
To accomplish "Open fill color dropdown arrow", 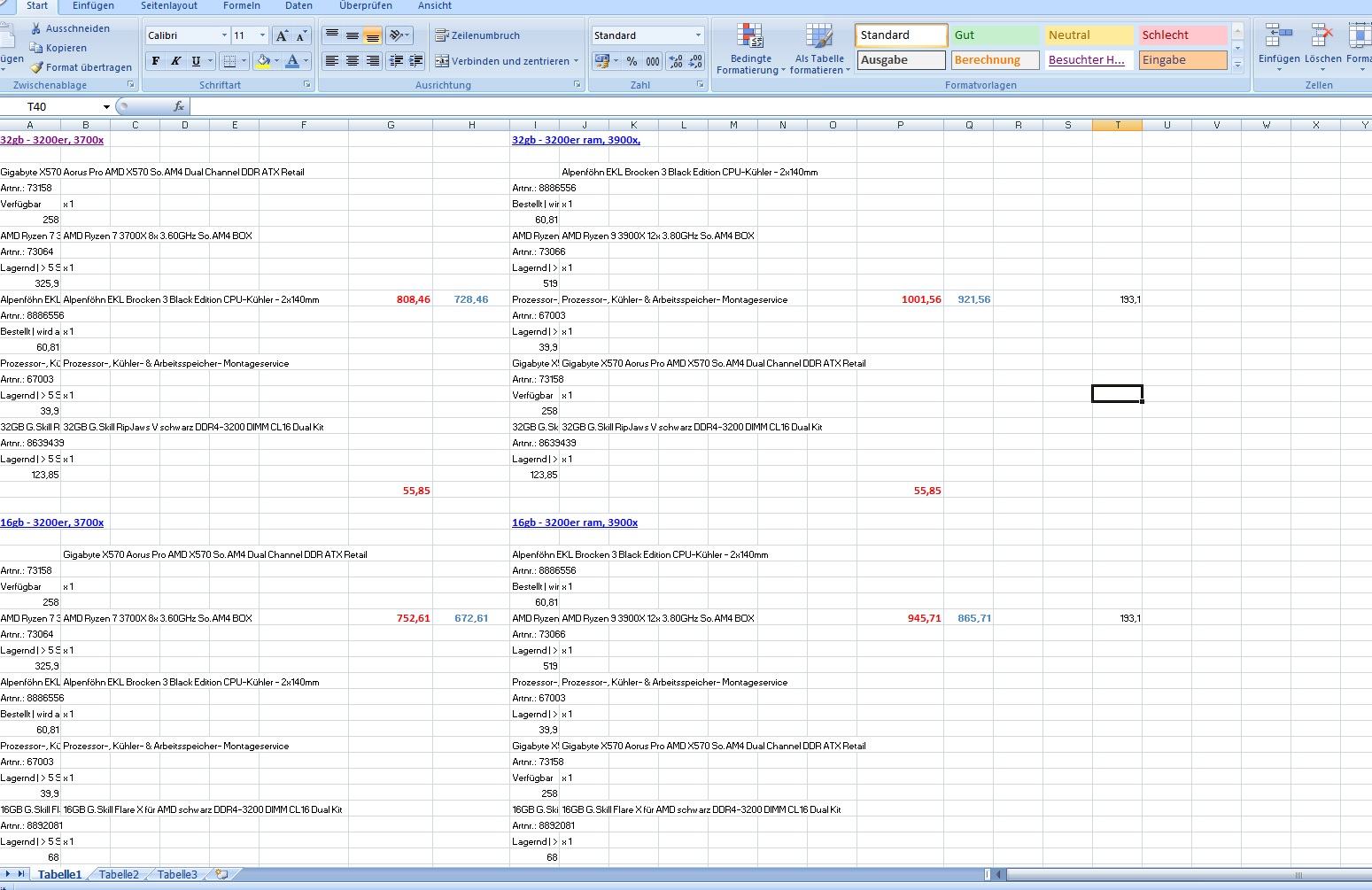I will click(x=276, y=61).
